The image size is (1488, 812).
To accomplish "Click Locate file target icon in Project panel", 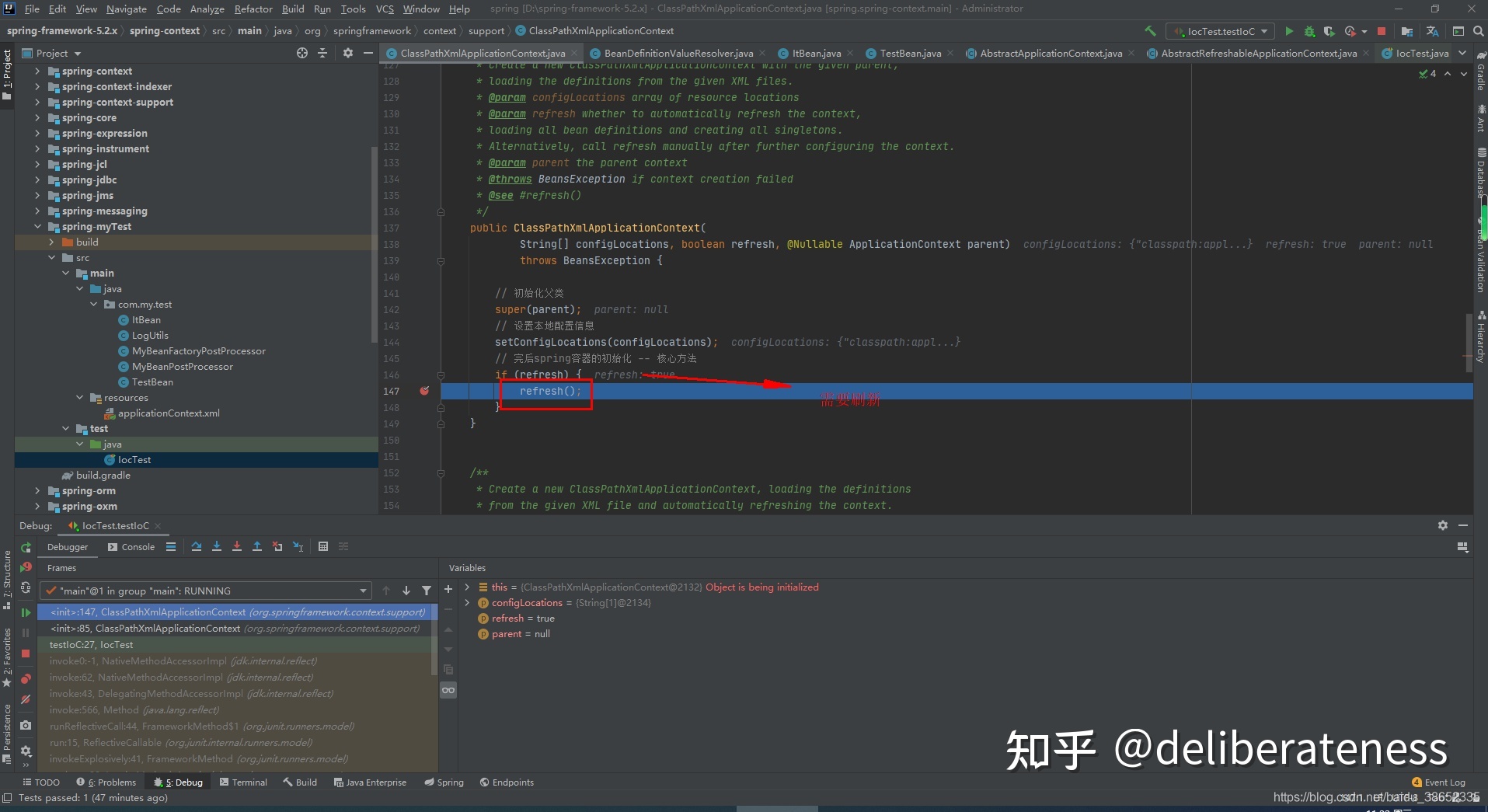I will pyautogui.click(x=302, y=53).
